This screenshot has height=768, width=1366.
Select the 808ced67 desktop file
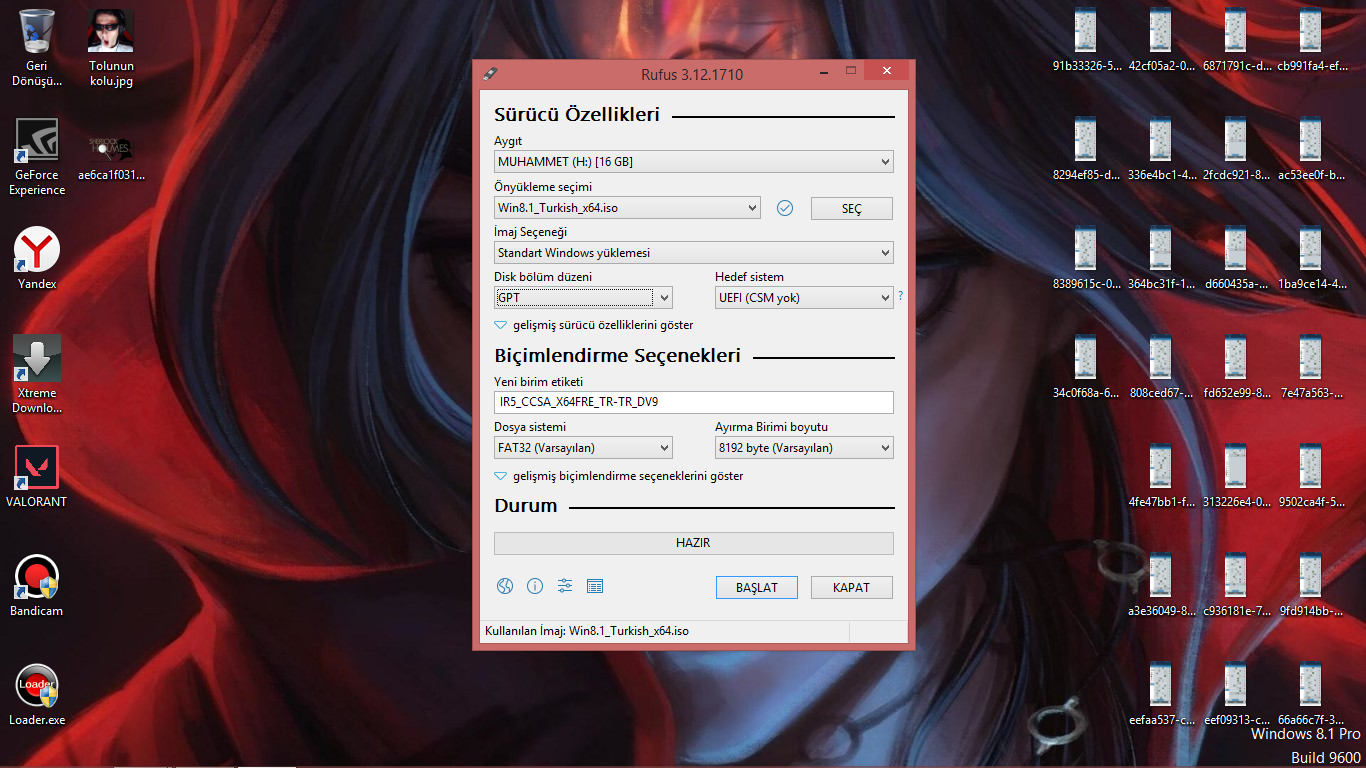coord(1161,368)
